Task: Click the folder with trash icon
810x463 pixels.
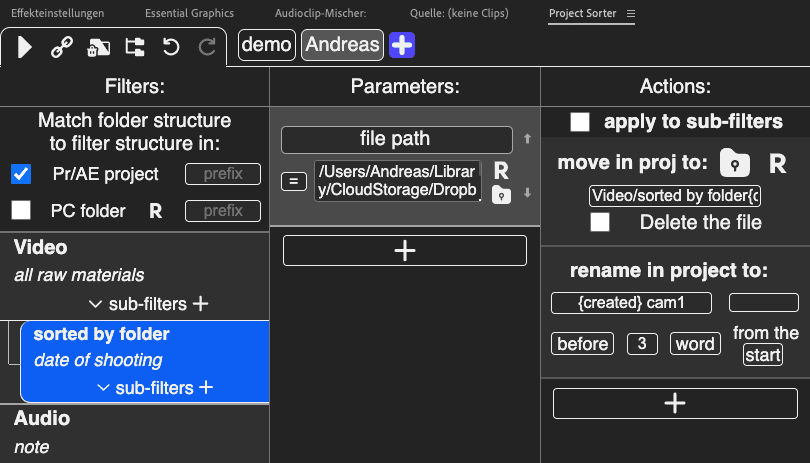Action: (x=98, y=46)
